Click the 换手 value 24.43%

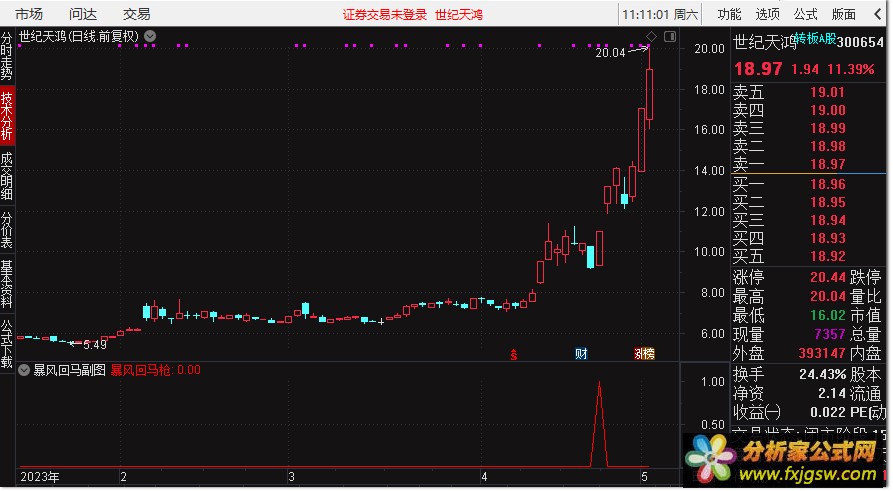point(822,374)
